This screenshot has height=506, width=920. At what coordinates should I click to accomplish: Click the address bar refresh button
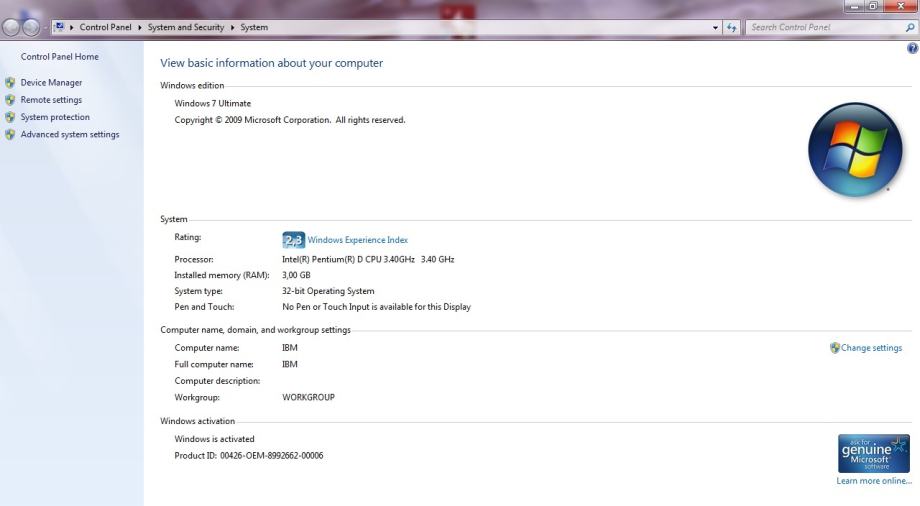click(731, 28)
